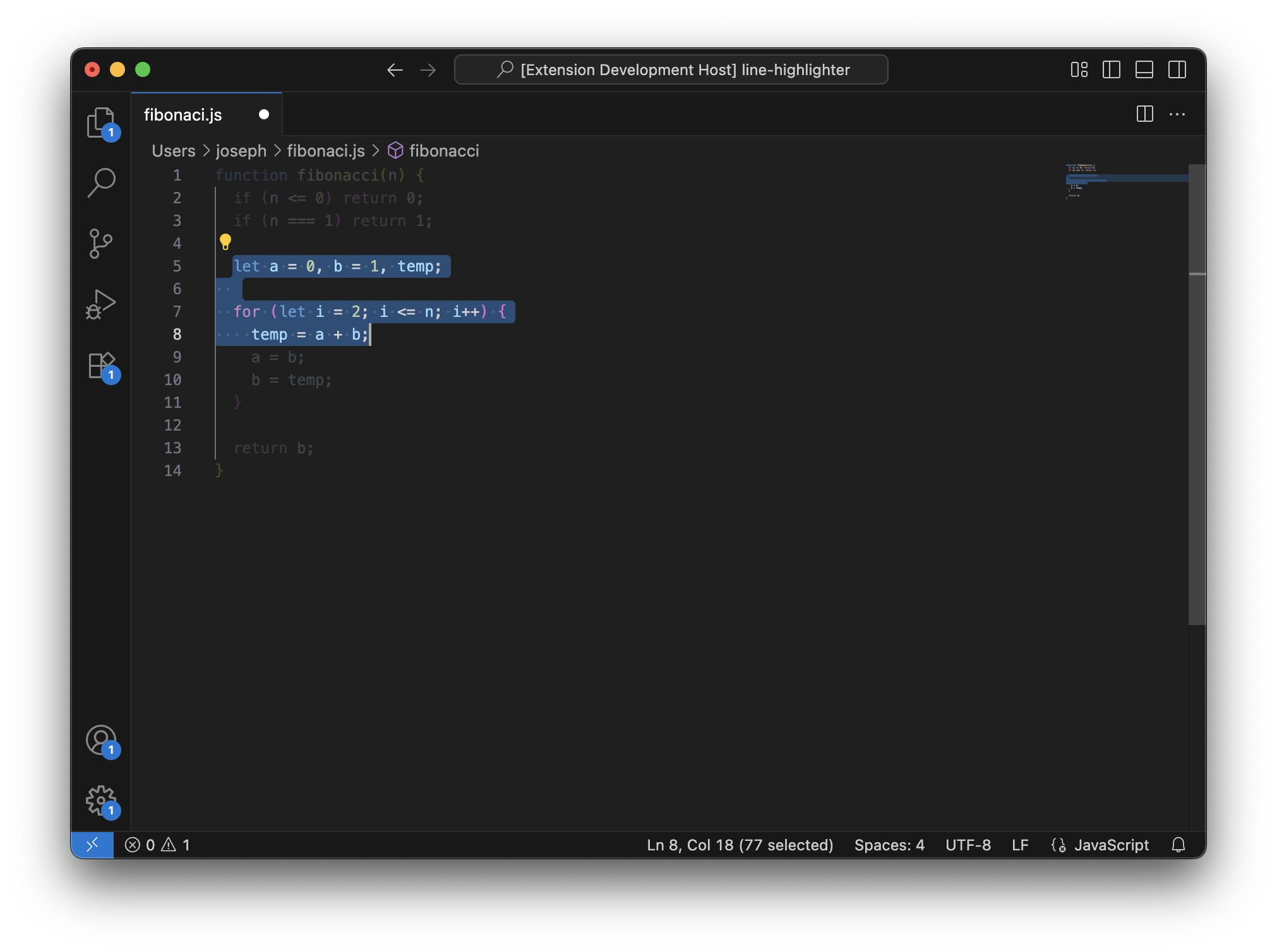Expand the joseph breadcrumb
This screenshot has width=1277, height=952.
(241, 151)
